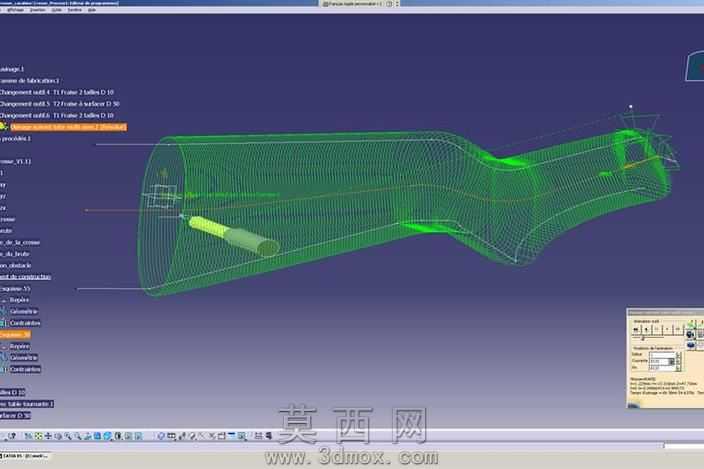Select the highlighted orange machining operation
The width and height of the screenshot is (704, 469).
68,127
